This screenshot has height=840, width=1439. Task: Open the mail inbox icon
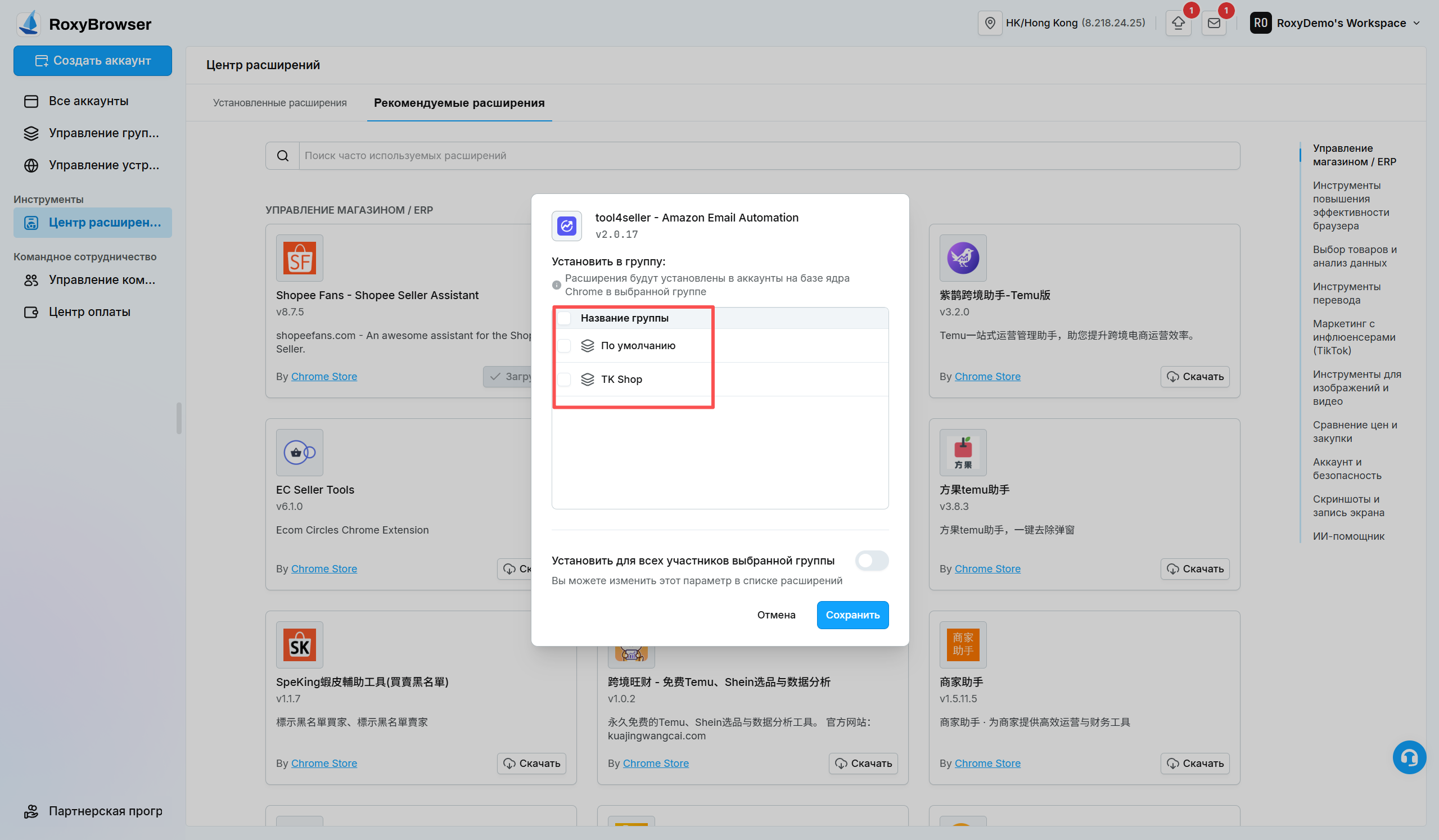(x=1214, y=23)
